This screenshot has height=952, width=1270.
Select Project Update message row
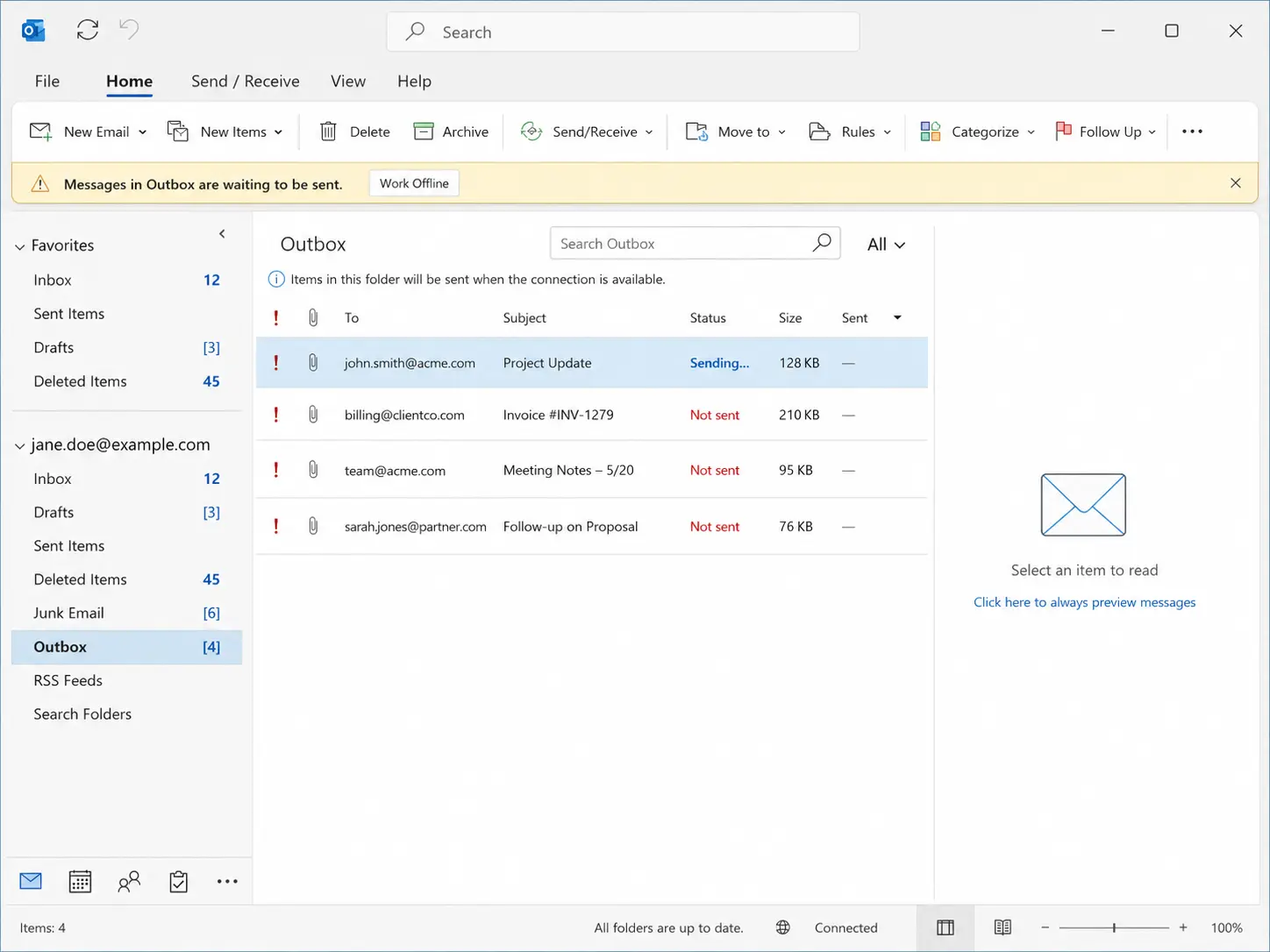(x=592, y=363)
